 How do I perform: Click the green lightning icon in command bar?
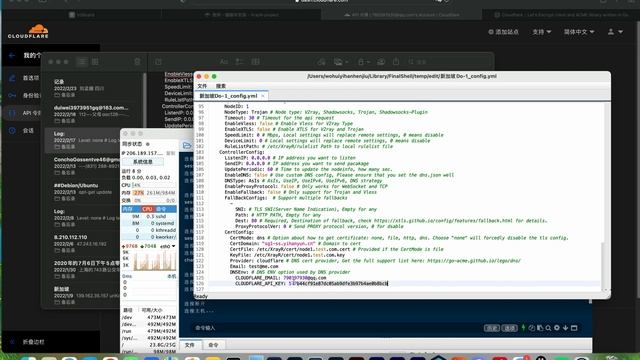(523, 327)
